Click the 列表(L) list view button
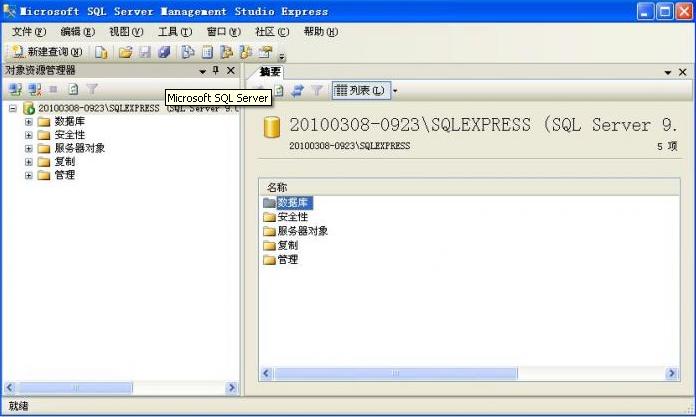The width and height of the screenshot is (696, 417). pos(361,91)
